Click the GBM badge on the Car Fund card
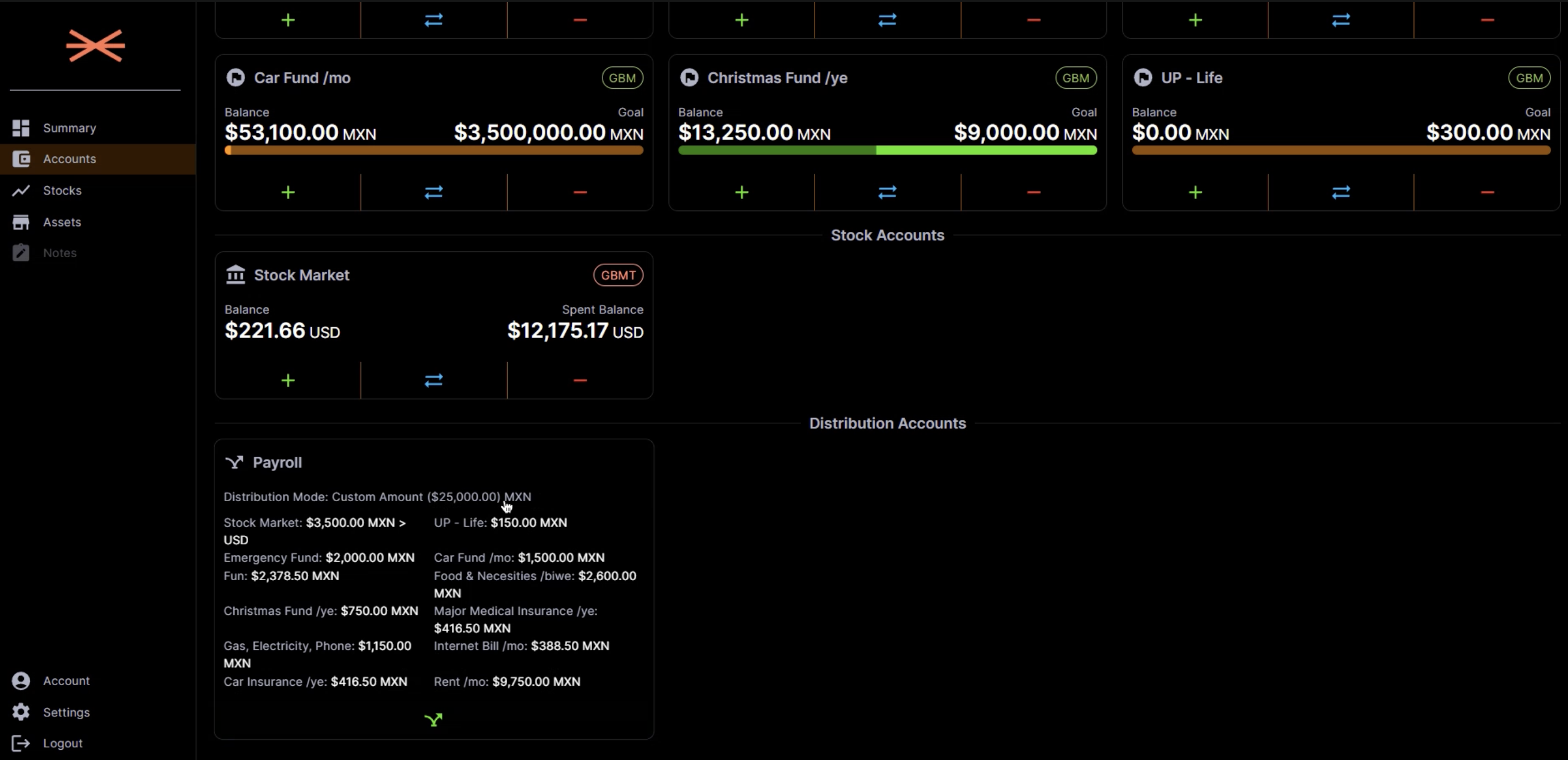 point(622,77)
